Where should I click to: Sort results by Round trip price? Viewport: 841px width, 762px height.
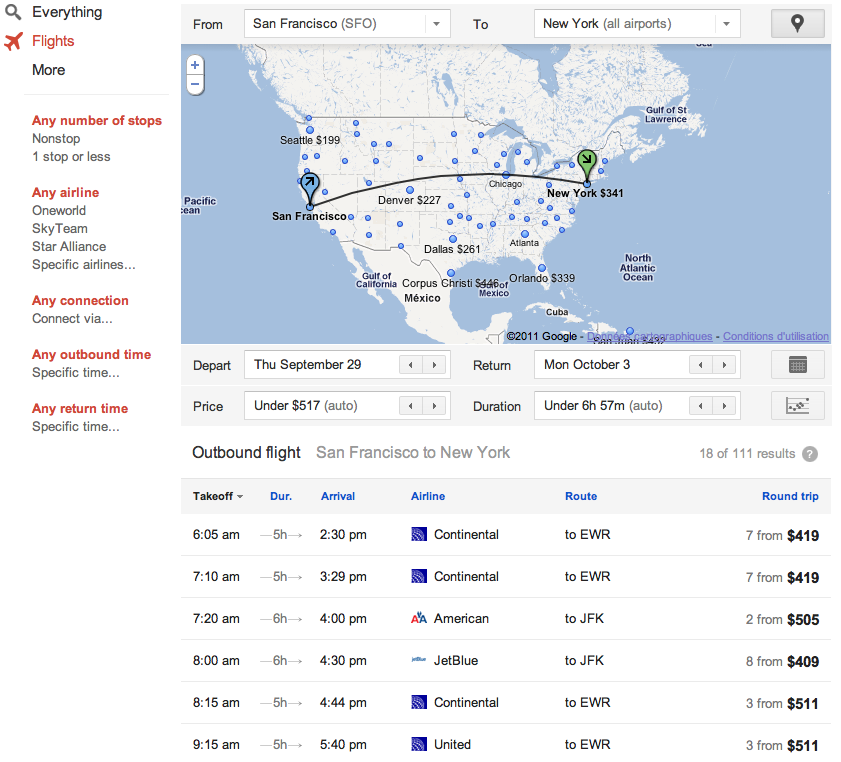[x=790, y=497]
